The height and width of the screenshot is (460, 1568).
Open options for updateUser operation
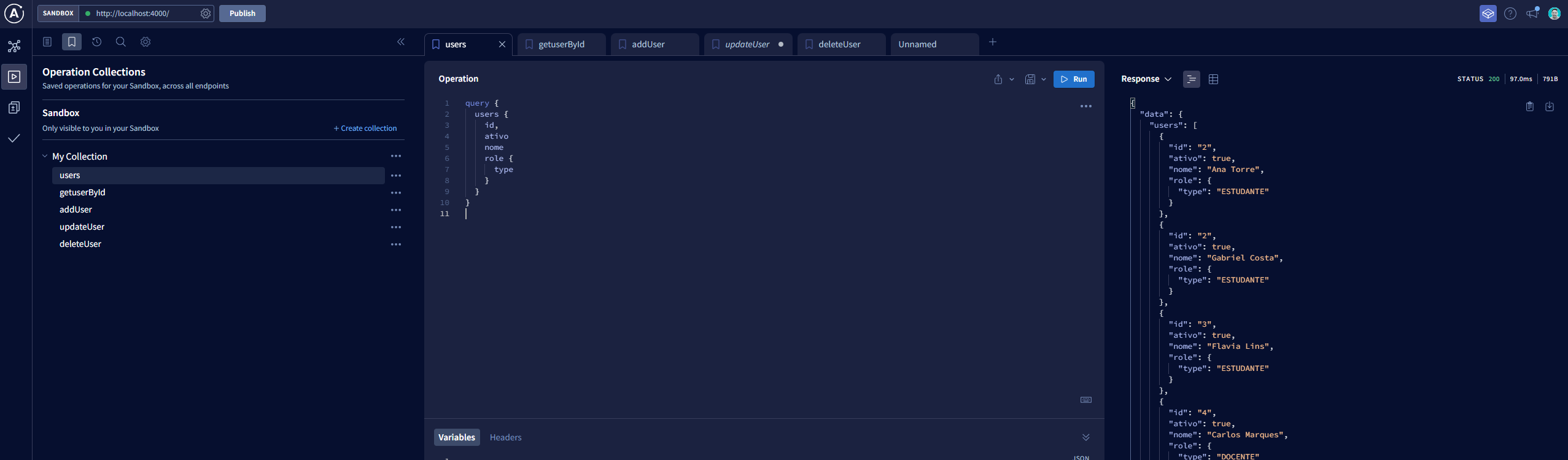pyautogui.click(x=396, y=227)
